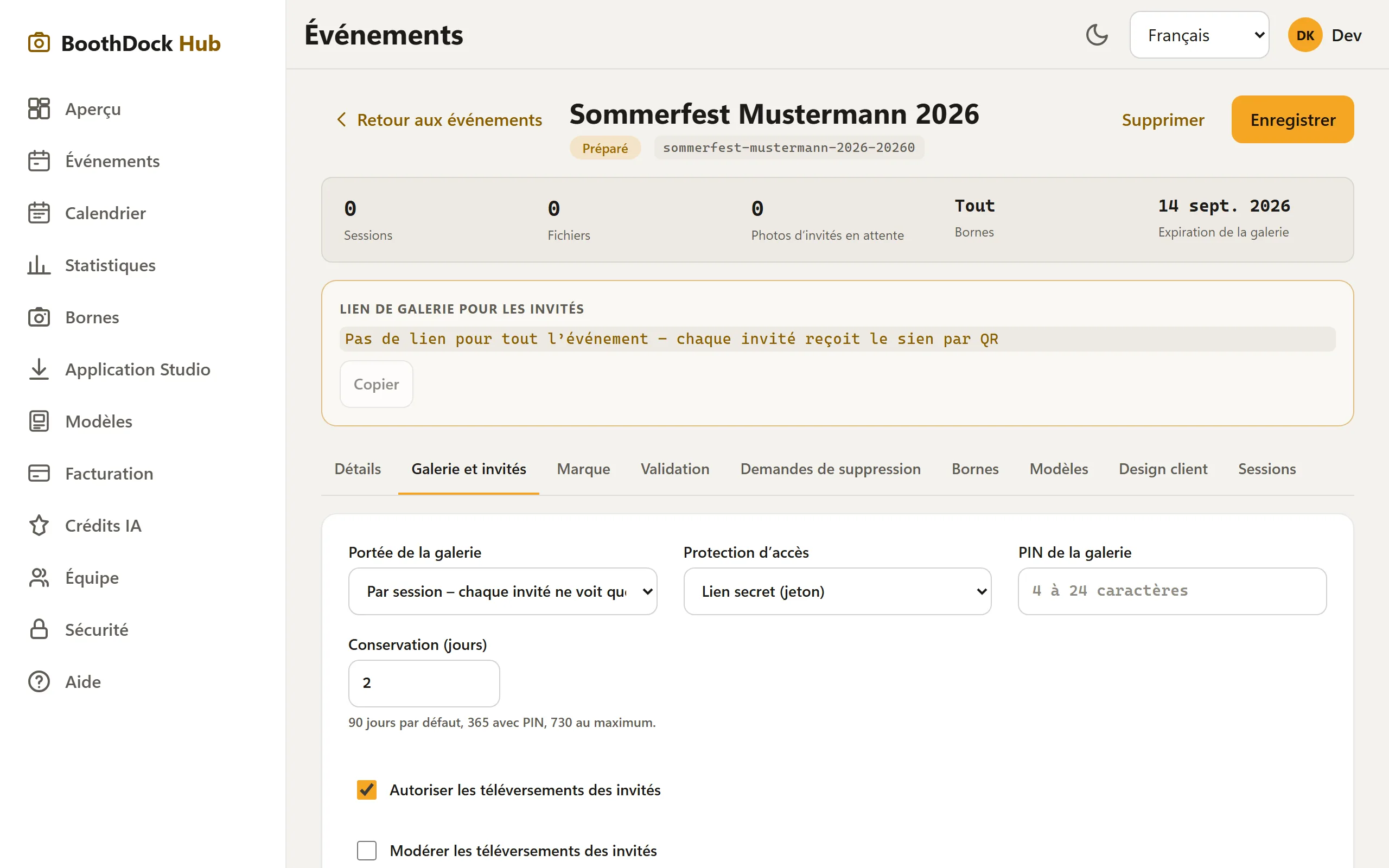Viewport: 1389px width, 868px height.
Task: Click the Sécurité lock icon
Action: pos(39,629)
